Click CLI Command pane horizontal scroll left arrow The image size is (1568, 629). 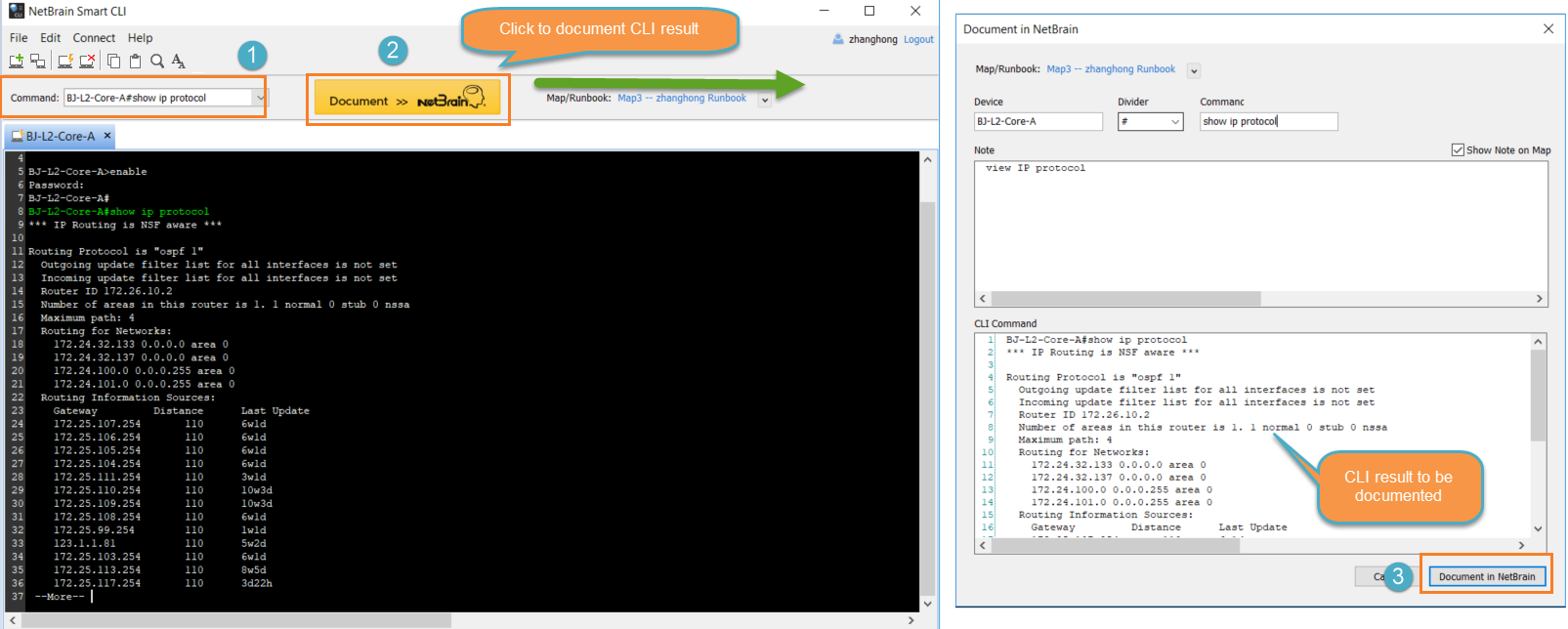pyautogui.click(x=983, y=545)
